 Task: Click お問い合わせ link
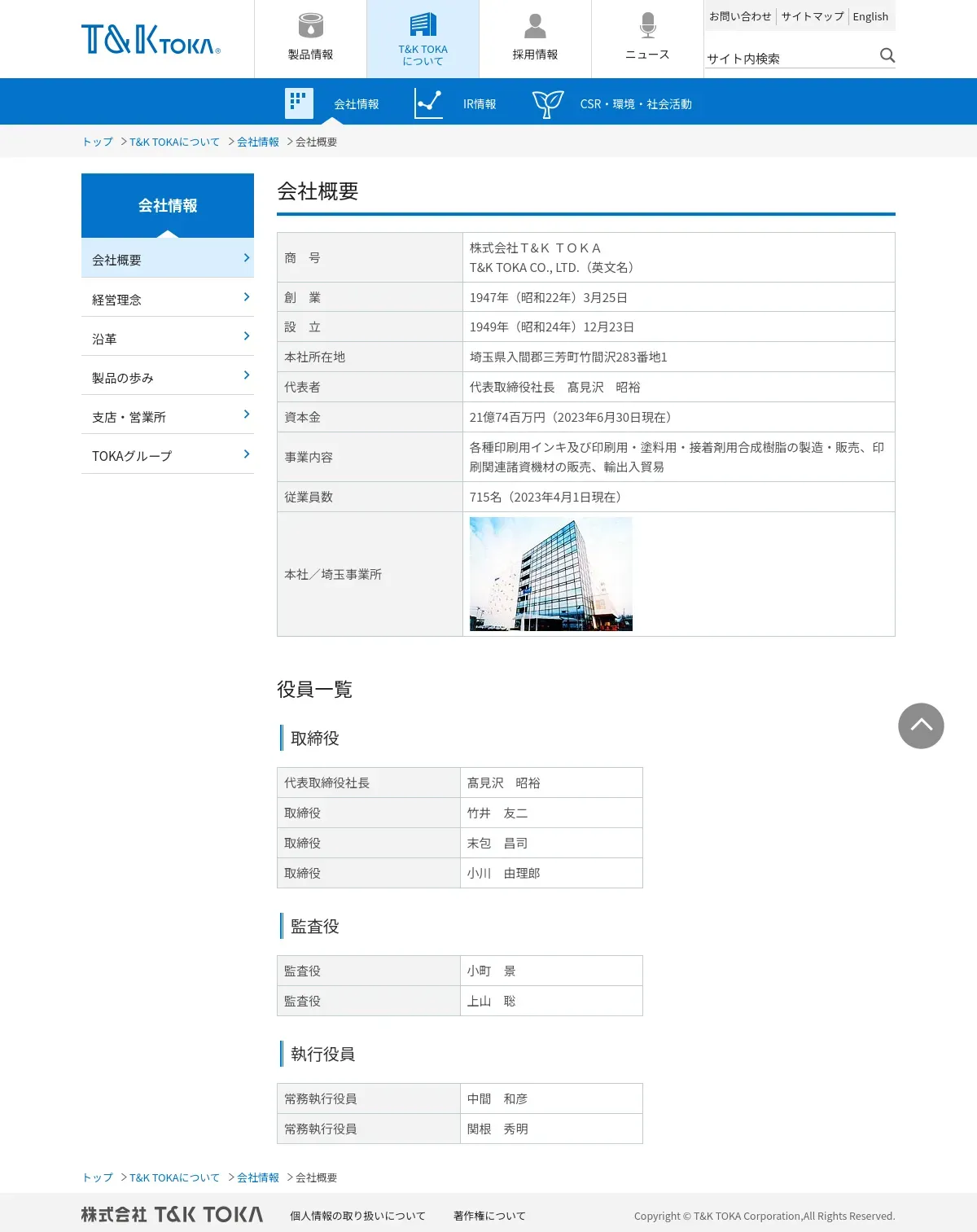click(x=740, y=16)
